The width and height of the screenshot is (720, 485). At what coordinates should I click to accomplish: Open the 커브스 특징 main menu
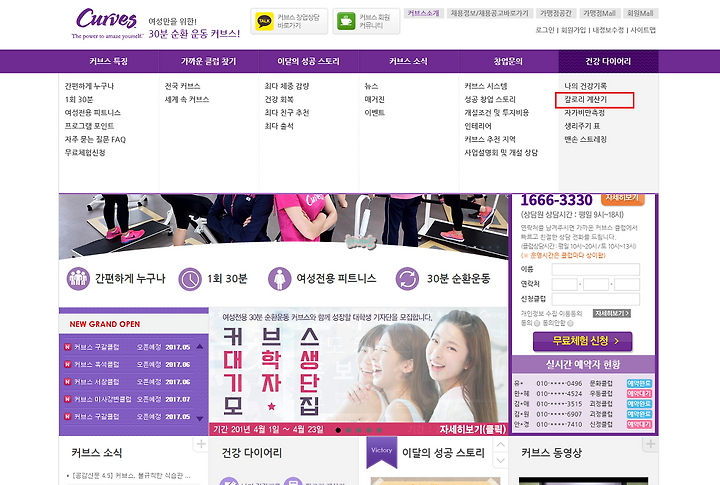click(x=109, y=62)
